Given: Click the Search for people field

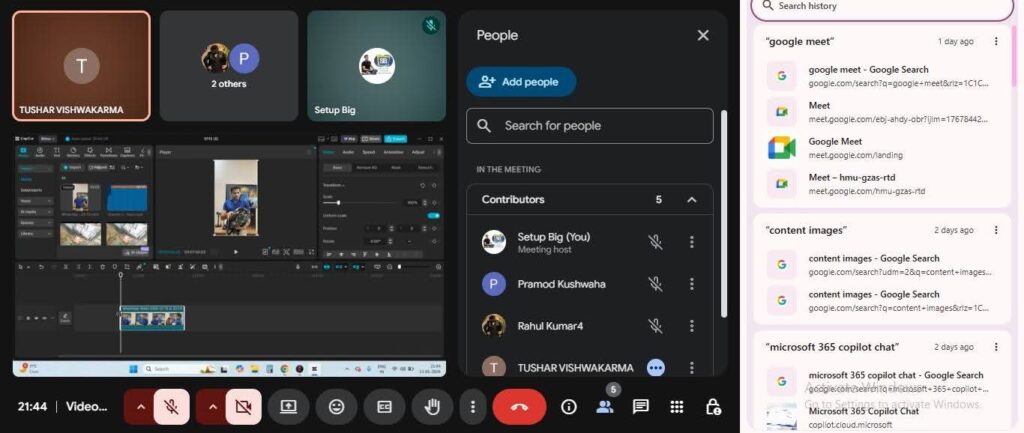Looking at the screenshot, I should point(590,126).
